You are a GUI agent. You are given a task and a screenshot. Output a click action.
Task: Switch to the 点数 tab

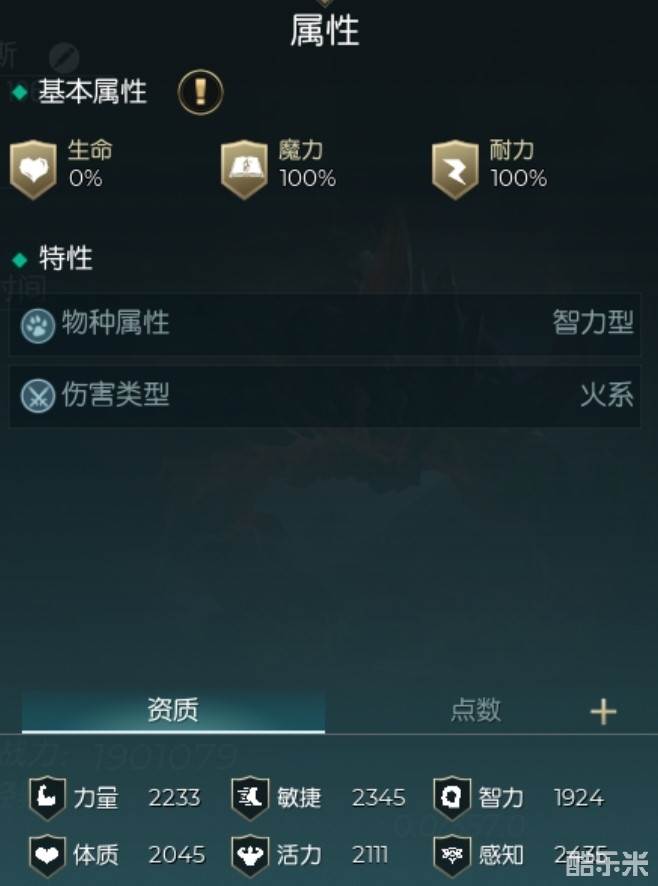475,711
